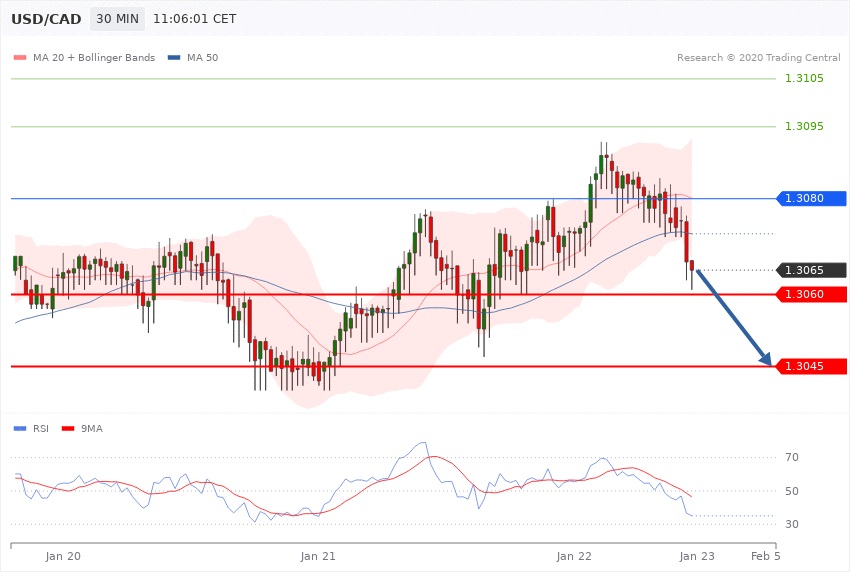Click the Jan 21 date label
The width and height of the screenshot is (850, 576).
pos(318,555)
